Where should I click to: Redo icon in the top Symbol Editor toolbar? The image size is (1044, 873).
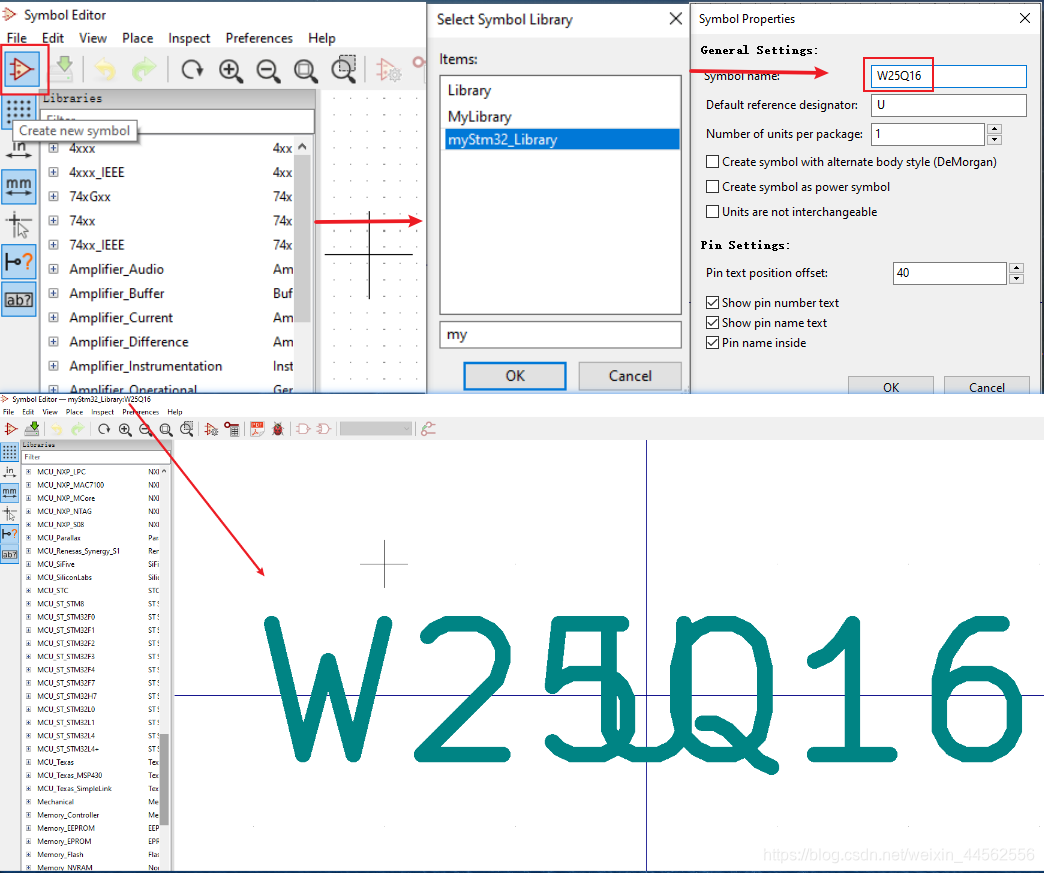[x=144, y=69]
